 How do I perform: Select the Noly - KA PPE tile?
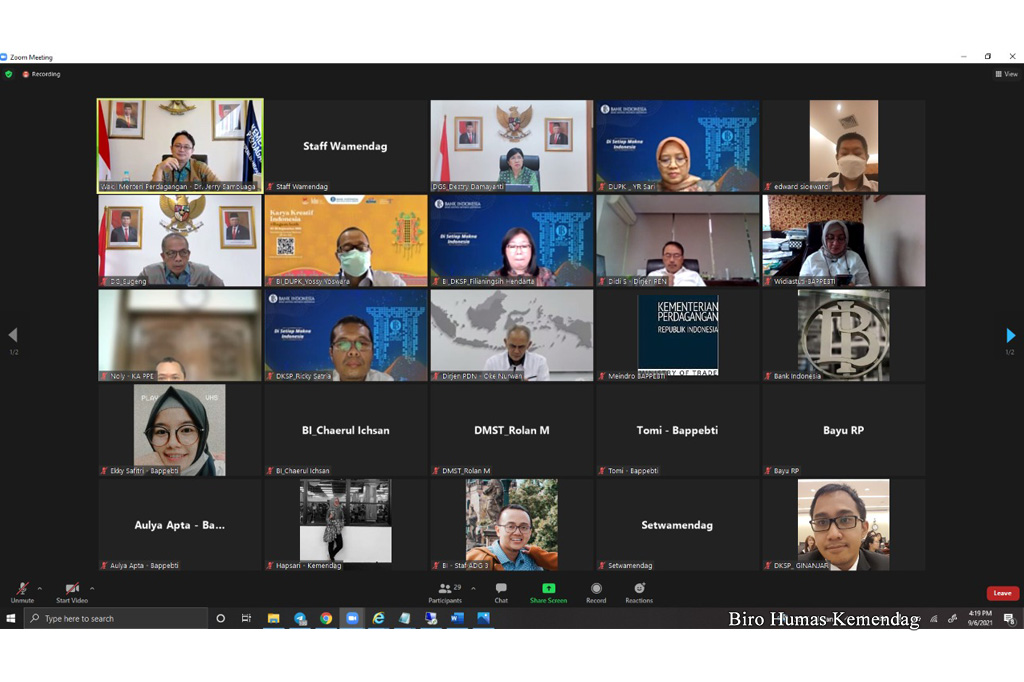coord(180,335)
